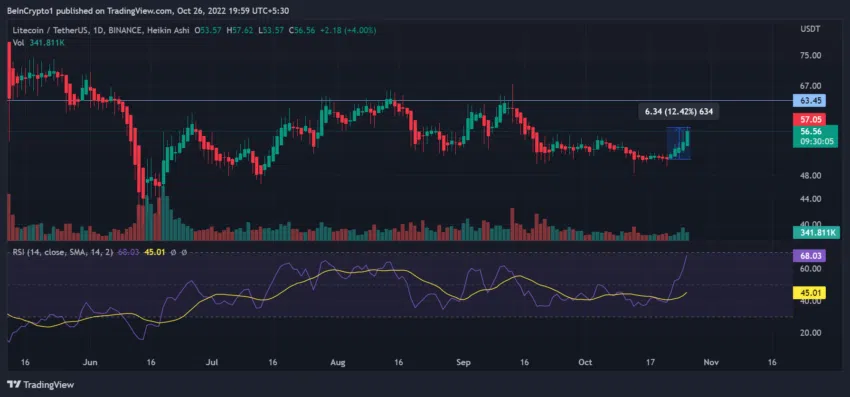850x397 pixels.
Task: Click the 75.00 price axis label
Action: (x=811, y=55)
